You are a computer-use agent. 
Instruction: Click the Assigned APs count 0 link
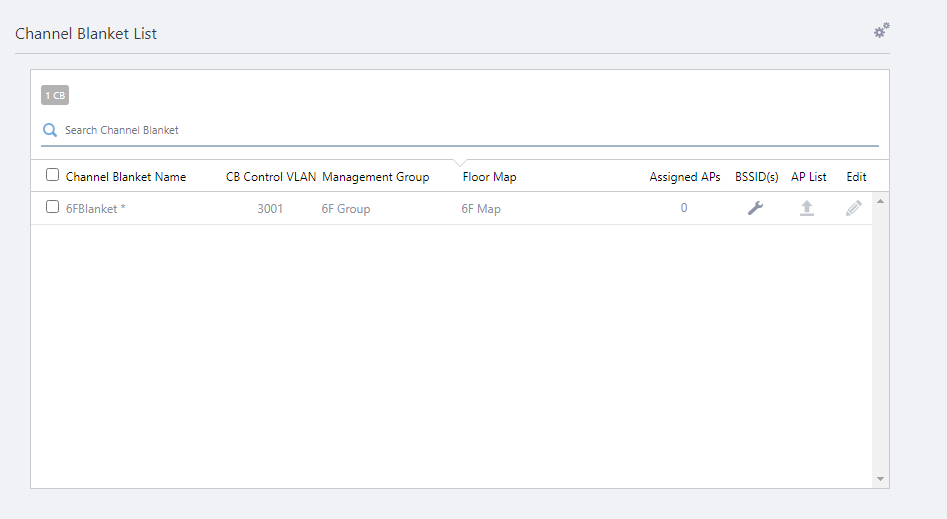[x=684, y=208]
